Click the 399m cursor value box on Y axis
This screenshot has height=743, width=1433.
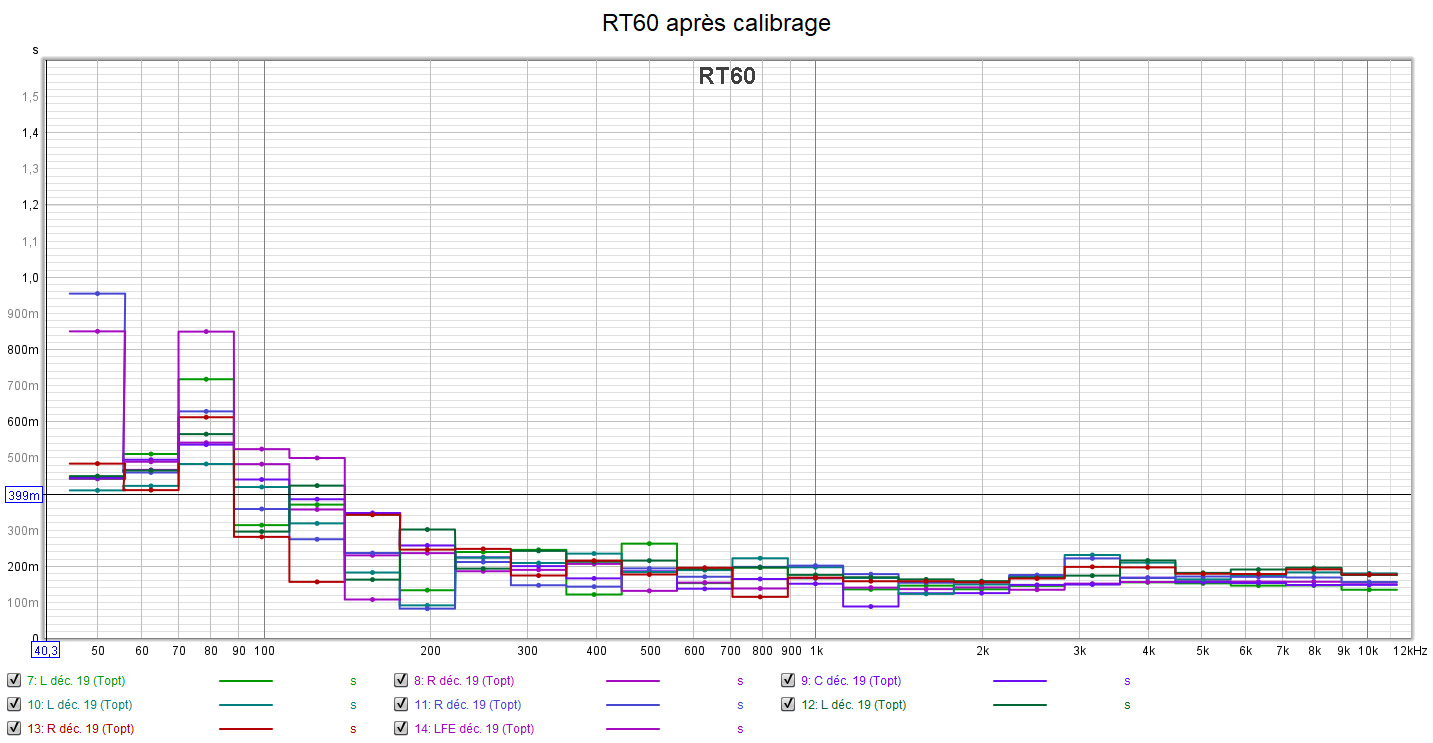(22, 495)
